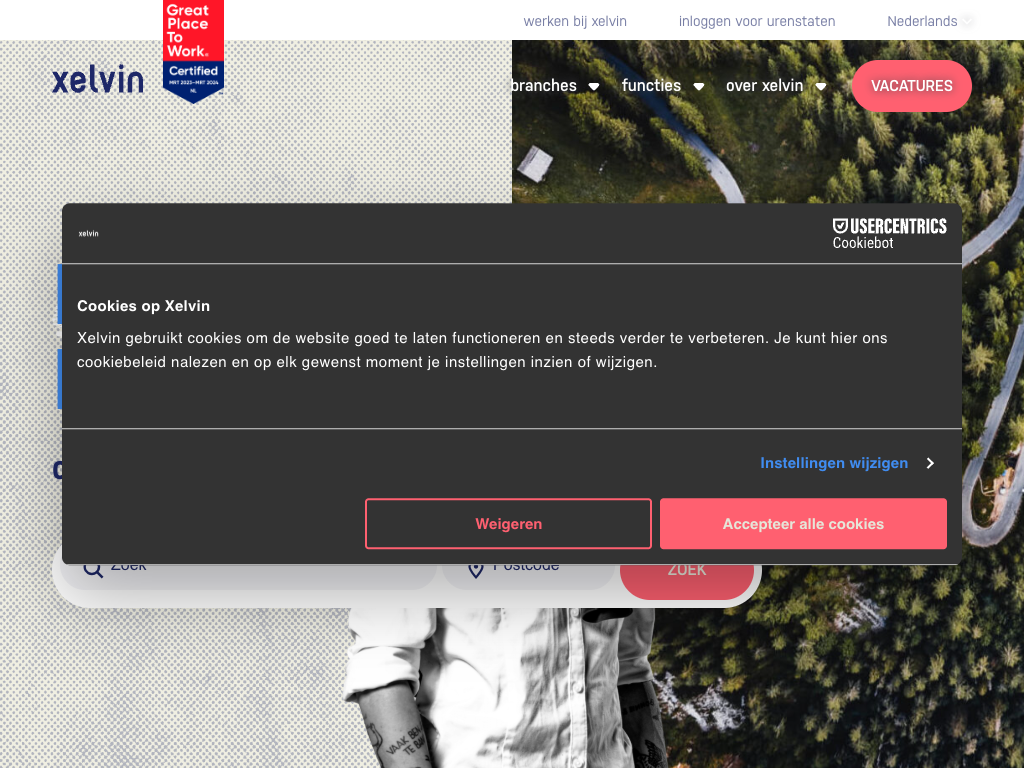This screenshot has height=768, width=1024.
Task: Click the location pin icon
Action: (x=476, y=570)
